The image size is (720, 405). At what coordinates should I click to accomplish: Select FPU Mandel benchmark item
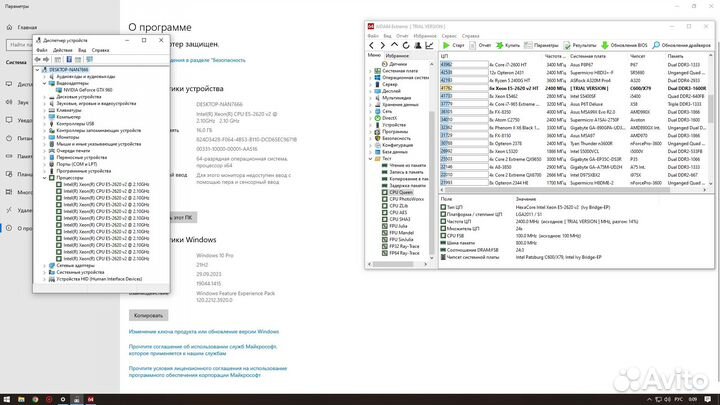pyautogui.click(x=398, y=233)
